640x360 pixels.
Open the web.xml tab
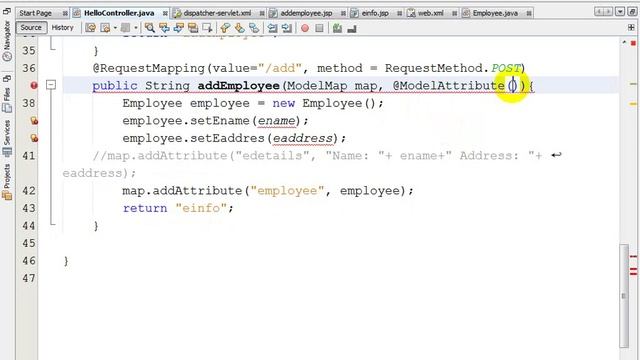(x=430, y=13)
